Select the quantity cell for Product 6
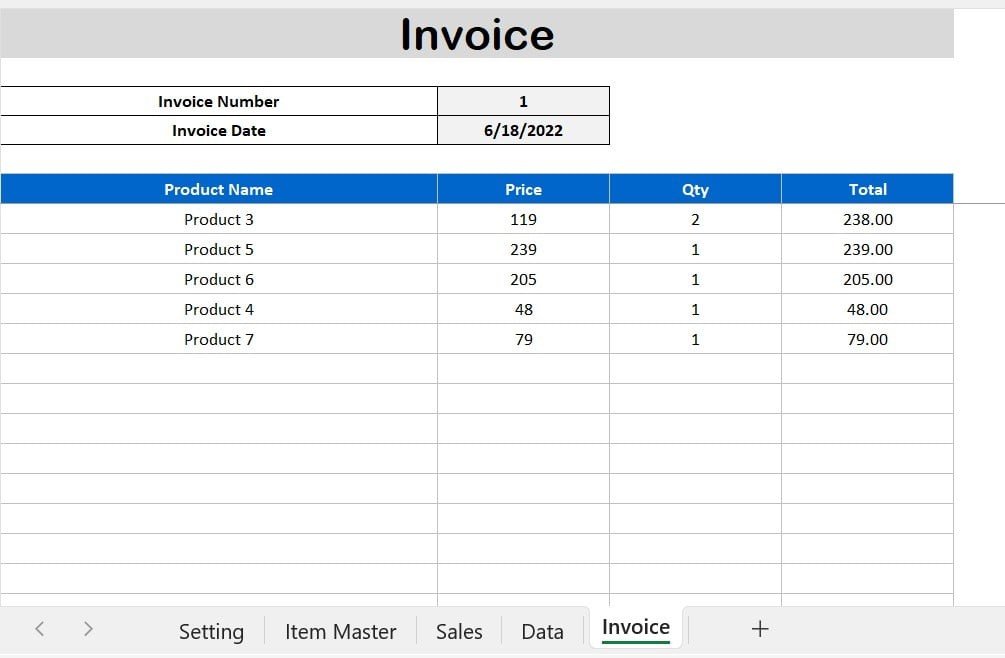Screen dimensions: 1005x658 695,279
